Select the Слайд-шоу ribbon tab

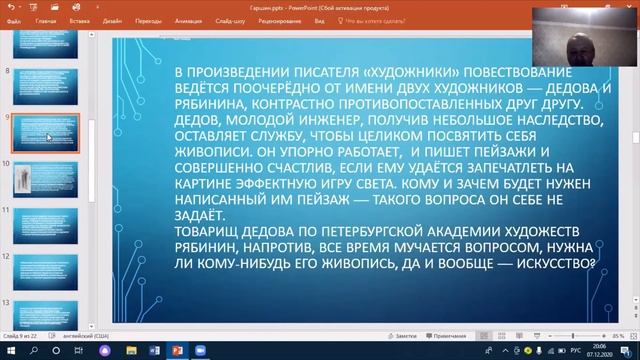(230, 21)
